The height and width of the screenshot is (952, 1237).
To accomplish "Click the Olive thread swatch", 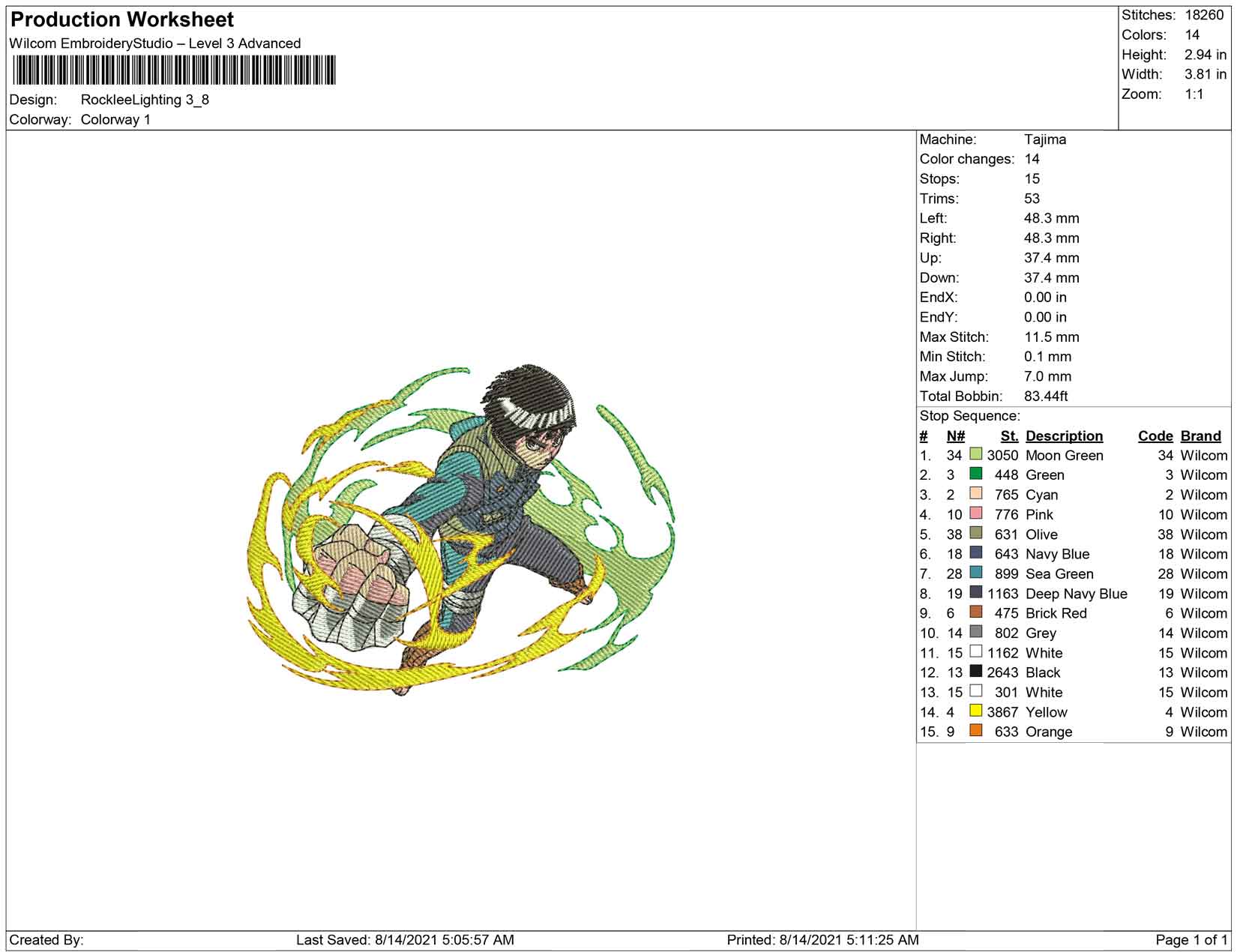I will [x=975, y=533].
